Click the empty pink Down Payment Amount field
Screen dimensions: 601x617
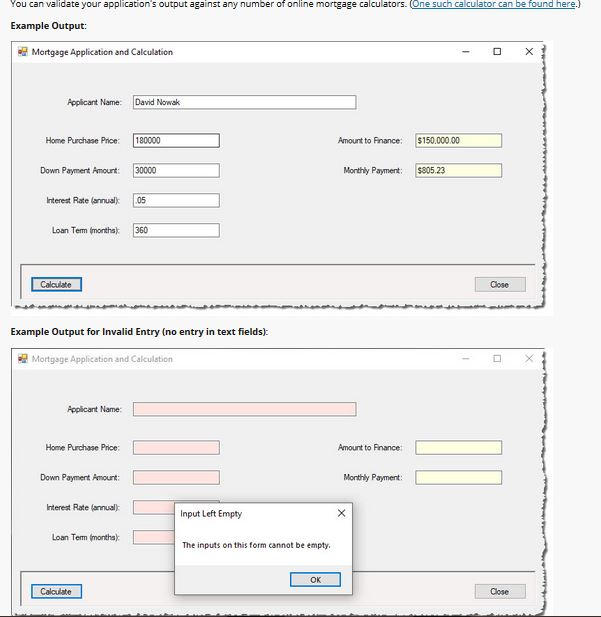point(176,477)
